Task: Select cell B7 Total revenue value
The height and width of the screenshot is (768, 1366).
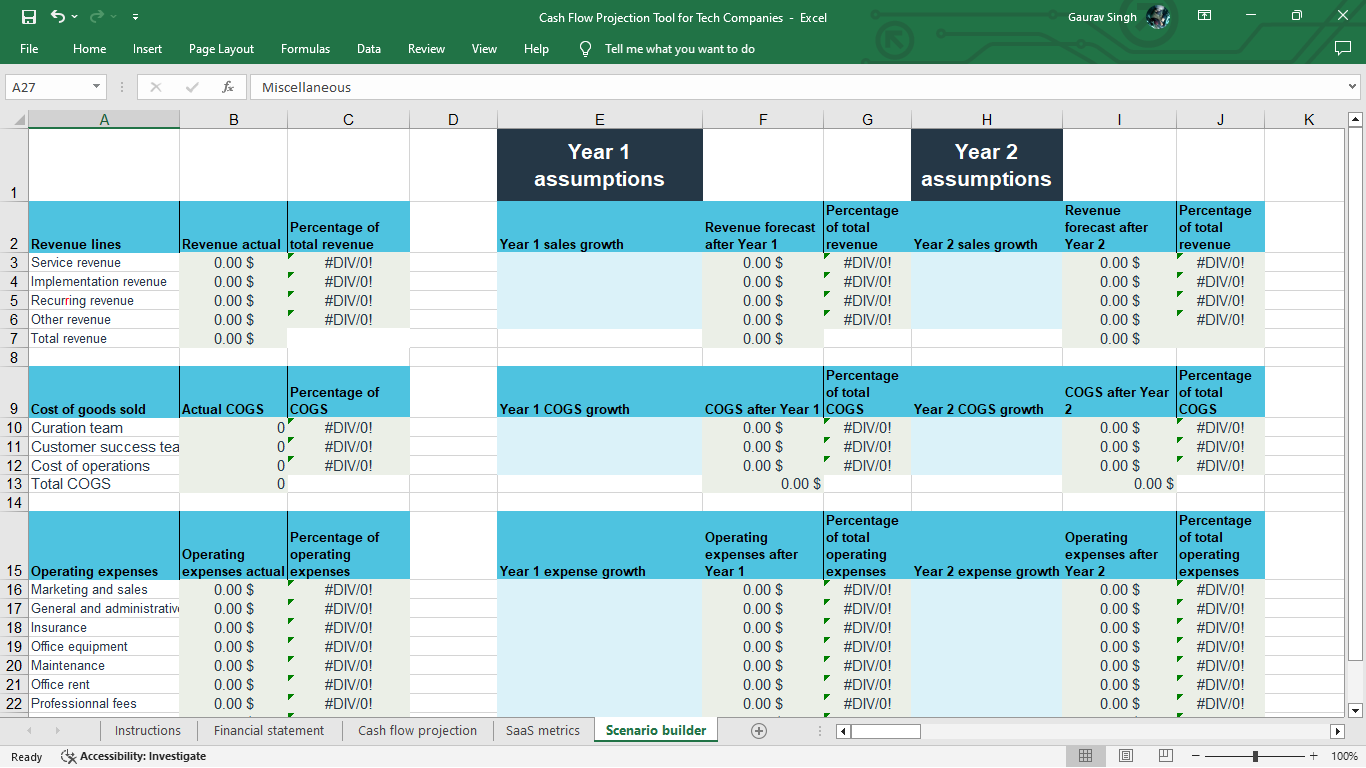Action: pyautogui.click(x=233, y=338)
